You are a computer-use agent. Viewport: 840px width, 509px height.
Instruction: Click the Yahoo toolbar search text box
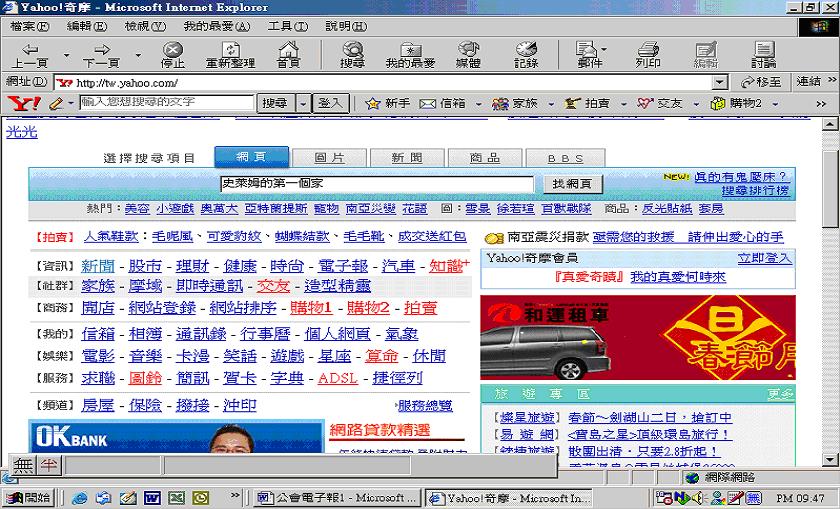pyautogui.click(x=167, y=102)
